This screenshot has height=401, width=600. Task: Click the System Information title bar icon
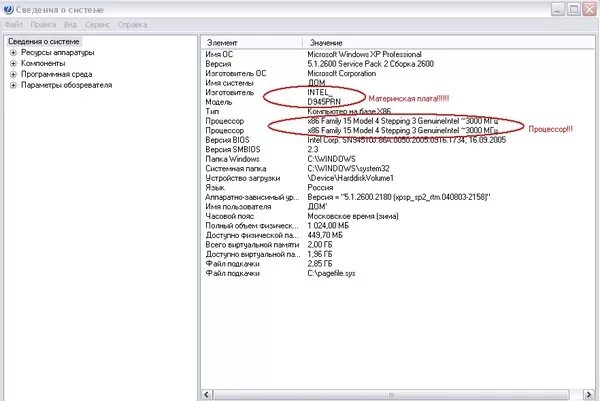[8, 9]
